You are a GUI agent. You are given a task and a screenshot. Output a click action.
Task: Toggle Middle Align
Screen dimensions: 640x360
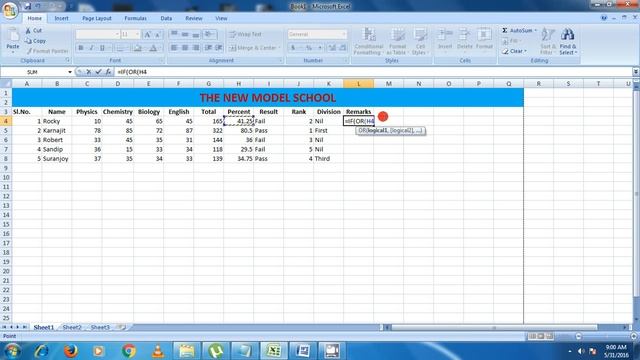coord(185,34)
